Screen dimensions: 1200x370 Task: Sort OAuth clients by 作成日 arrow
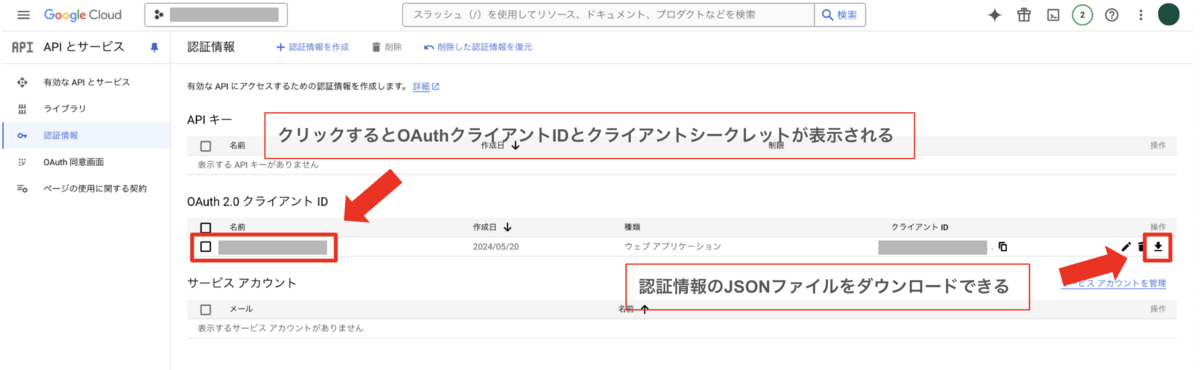[x=508, y=227]
